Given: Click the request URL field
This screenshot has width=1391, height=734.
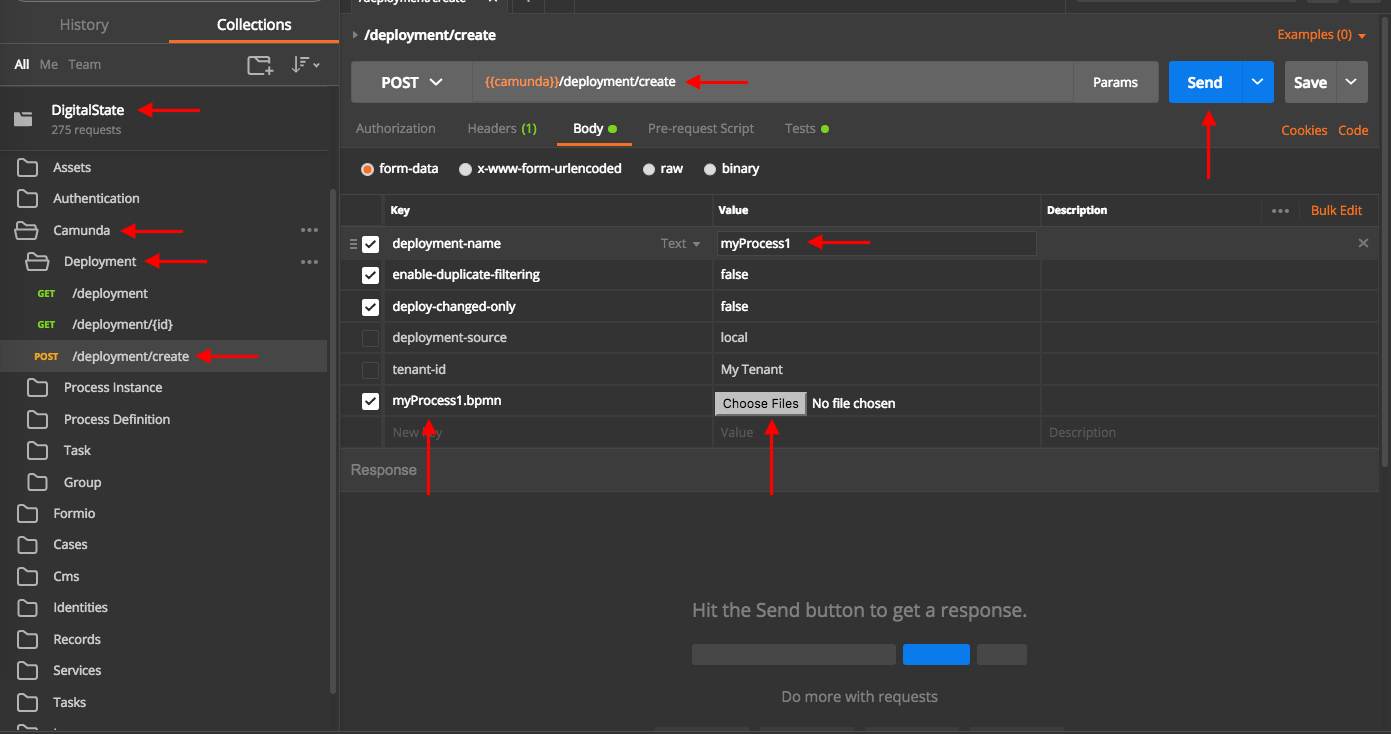Looking at the screenshot, I should tap(773, 82).
